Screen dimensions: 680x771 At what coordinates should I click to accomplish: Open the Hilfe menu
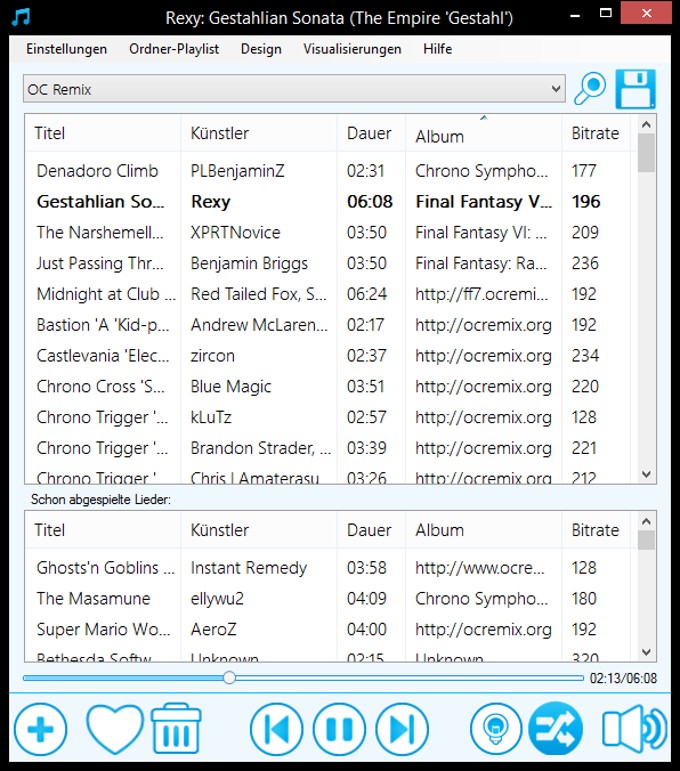[x=438, y=49]
